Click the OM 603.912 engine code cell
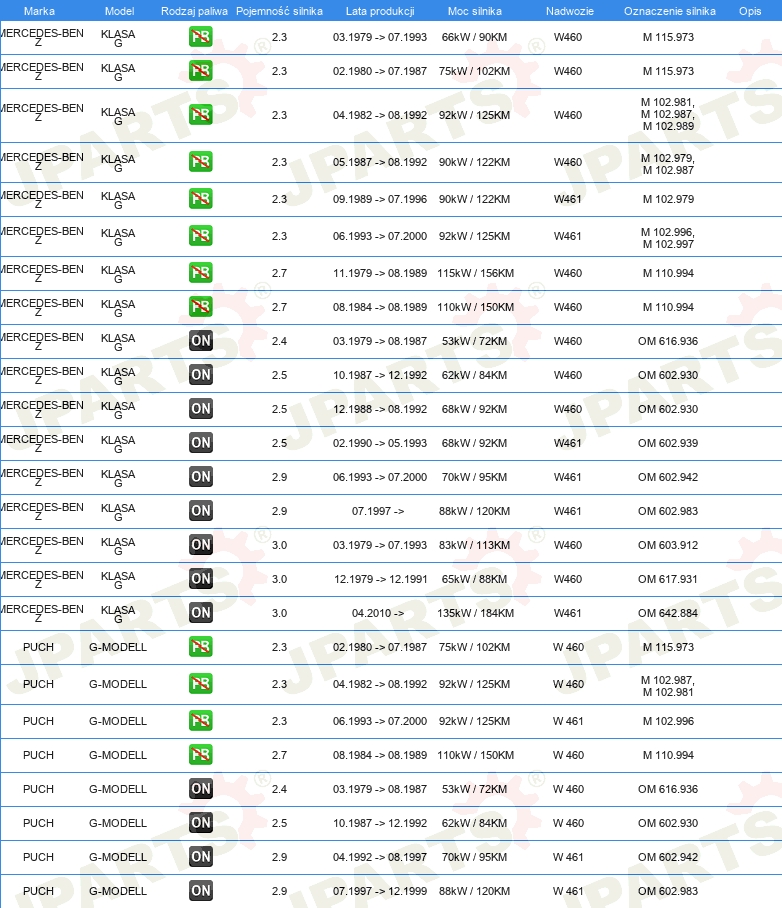This screenshot has height=908, width=782. (668, 545)
